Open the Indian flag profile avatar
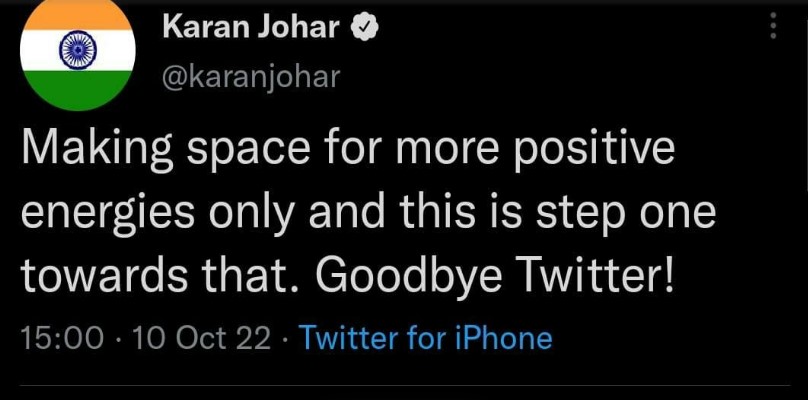 [x=77, y=50]
